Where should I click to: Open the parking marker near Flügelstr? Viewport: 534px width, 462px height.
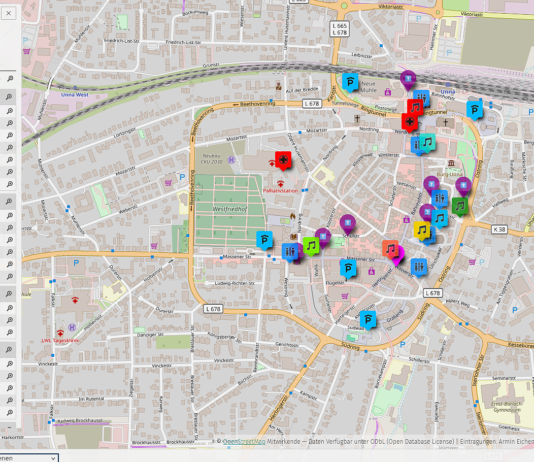[x=348, y=268]
